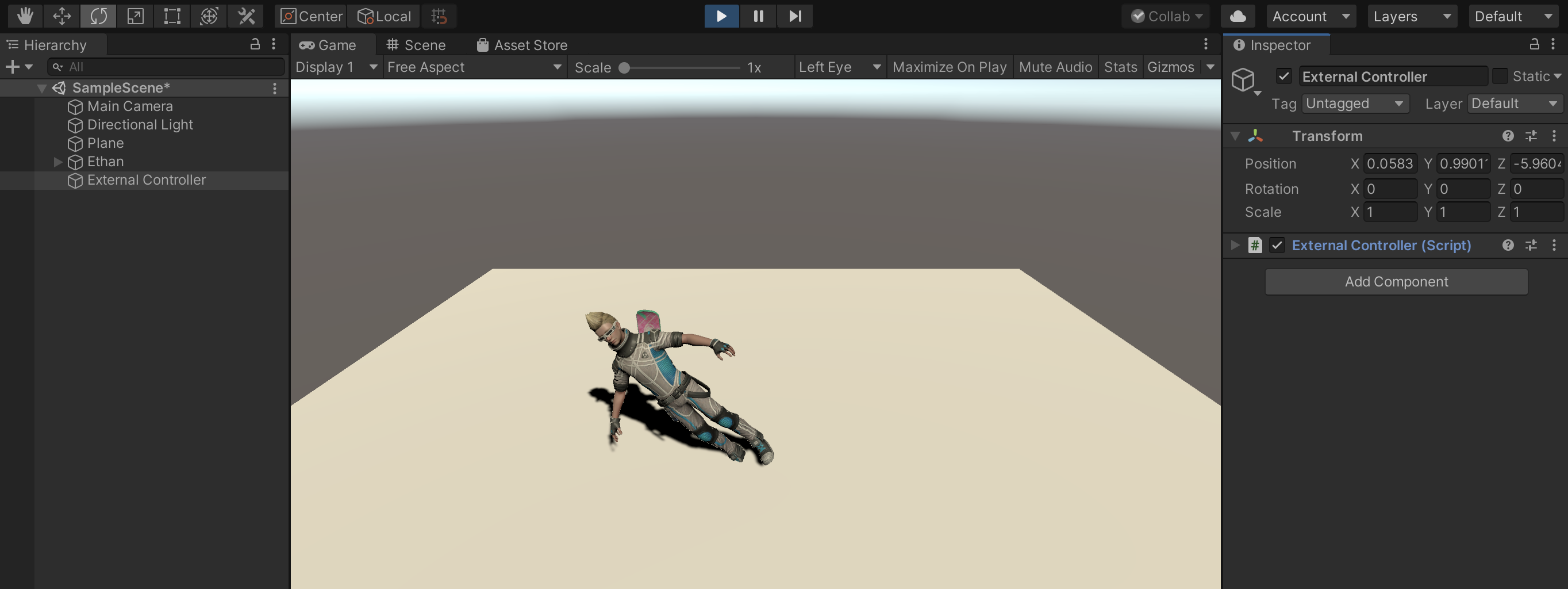Select the Move tool

pos(62,16)
